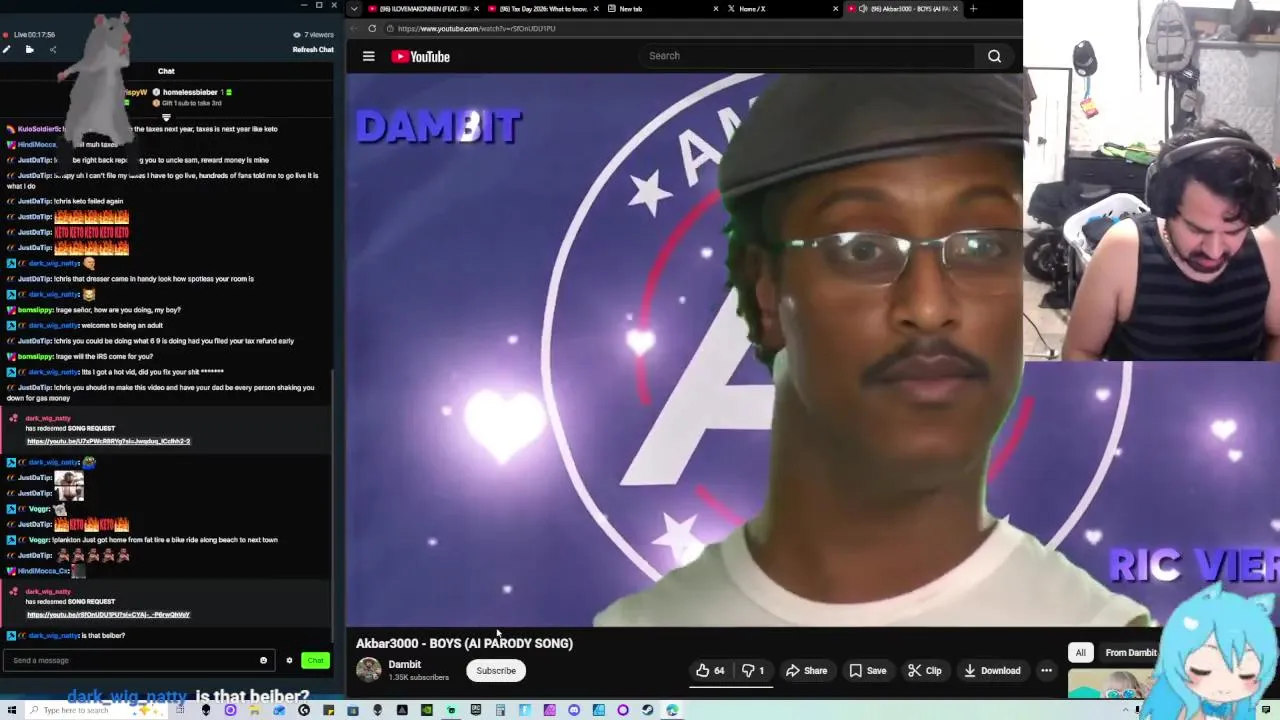Switch to the New tab browser tab
This screenshot has width=1280, height=720.
[x=660, y=9]
